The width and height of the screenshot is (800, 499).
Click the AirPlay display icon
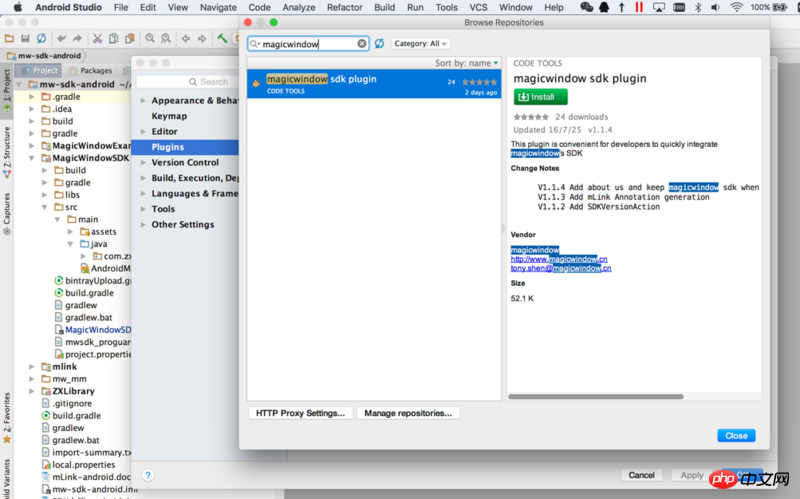[x=659, y=7]
